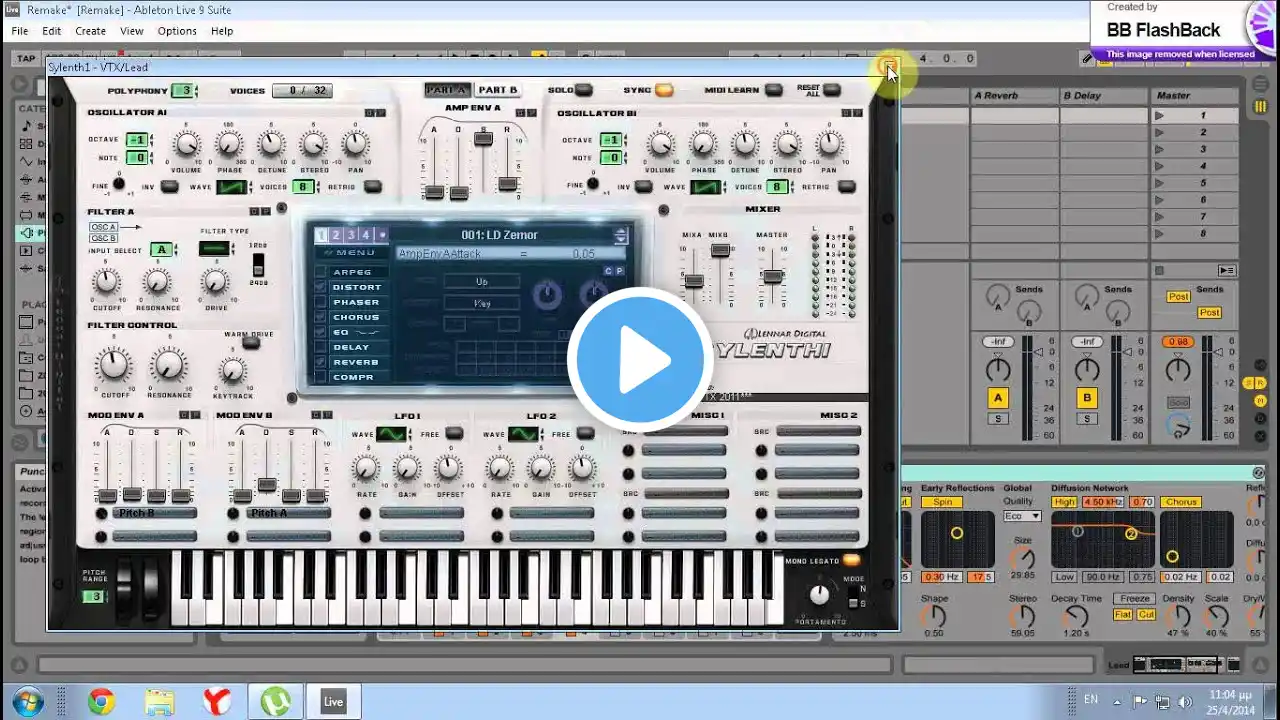Screen dimensions: 1280x720
Task: Toggle LFO 1 Free switch
Action: 454,433
